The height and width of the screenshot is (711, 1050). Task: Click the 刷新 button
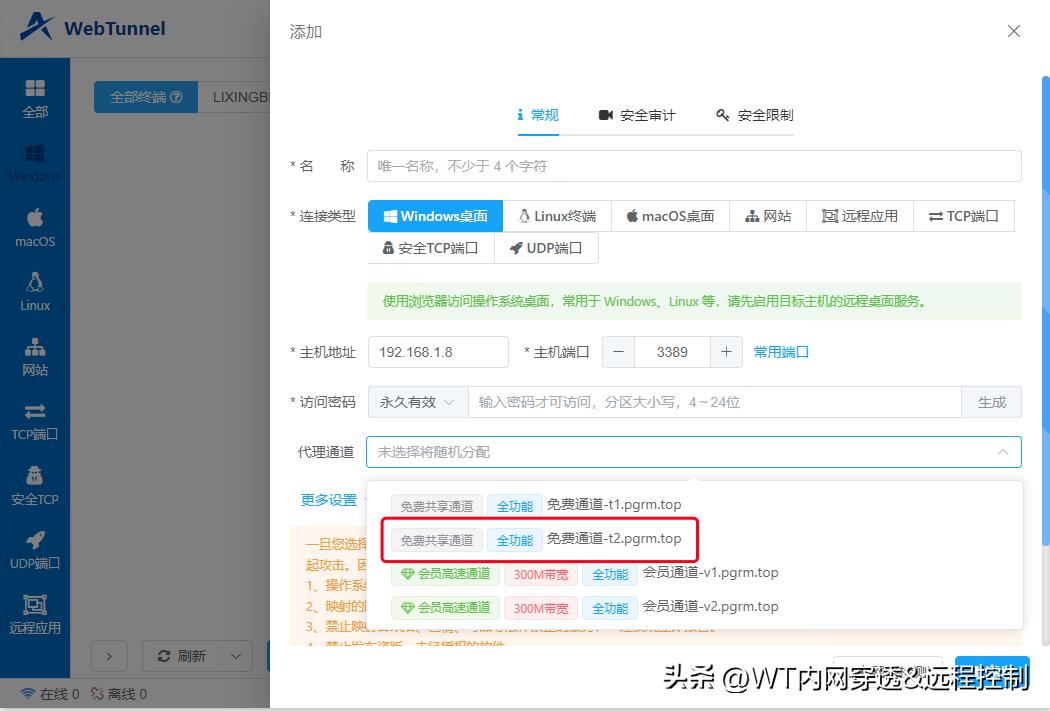coord(181,656)
